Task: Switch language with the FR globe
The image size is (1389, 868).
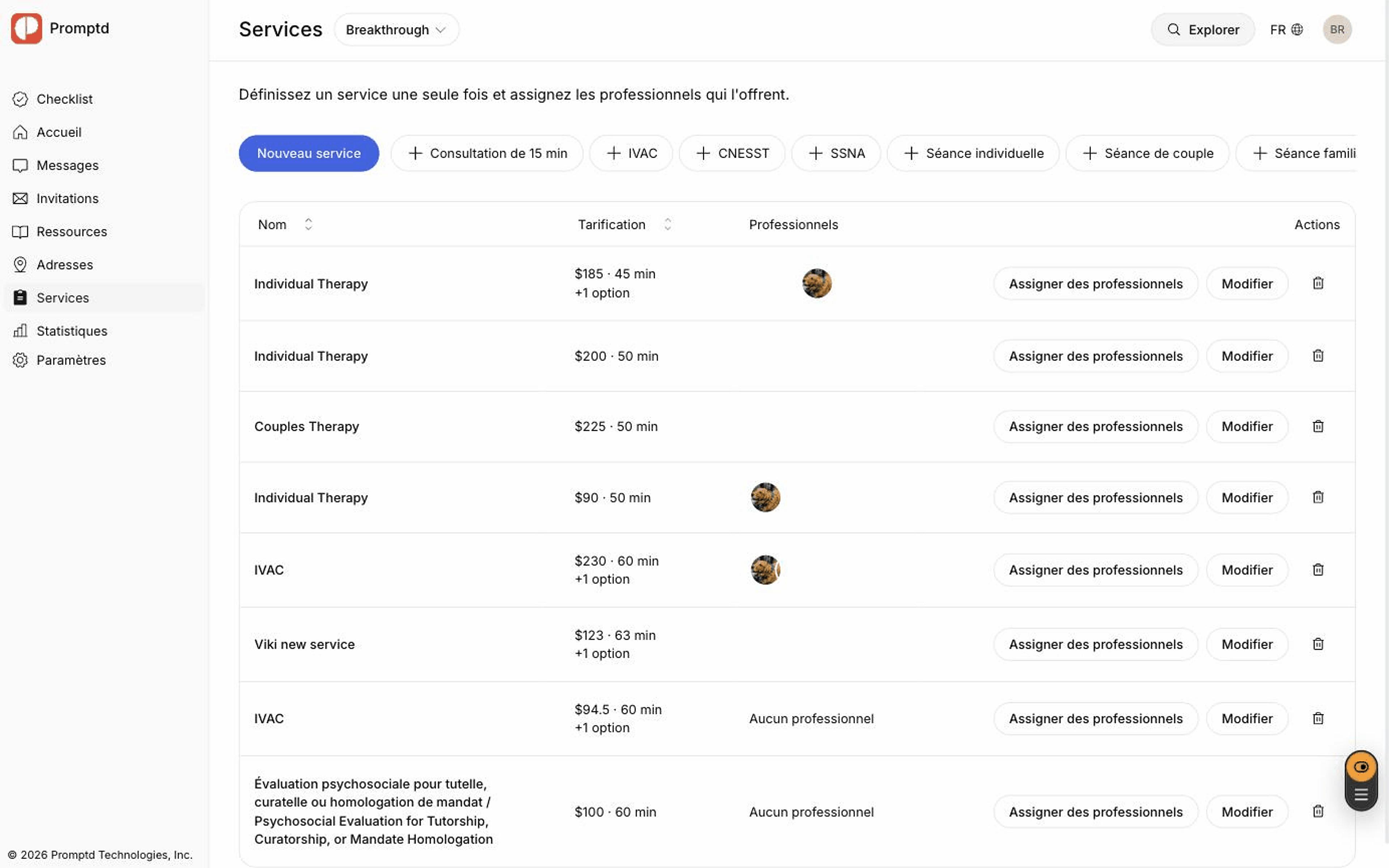Action: 1286,30
